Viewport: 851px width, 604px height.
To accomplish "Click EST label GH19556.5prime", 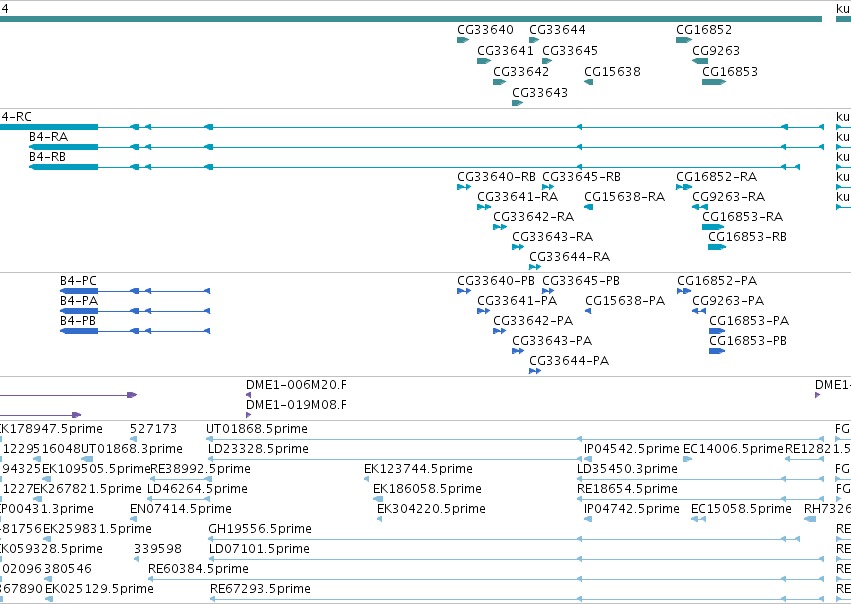I will [x=260, y=529].
